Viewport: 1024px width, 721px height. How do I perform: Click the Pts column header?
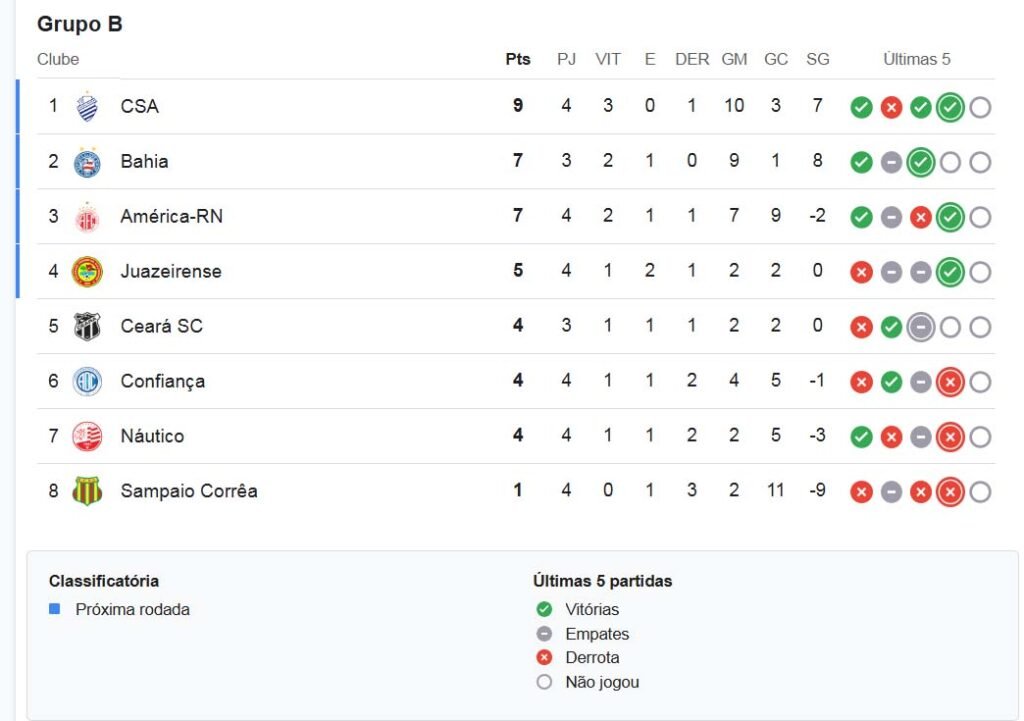point(518,59)
